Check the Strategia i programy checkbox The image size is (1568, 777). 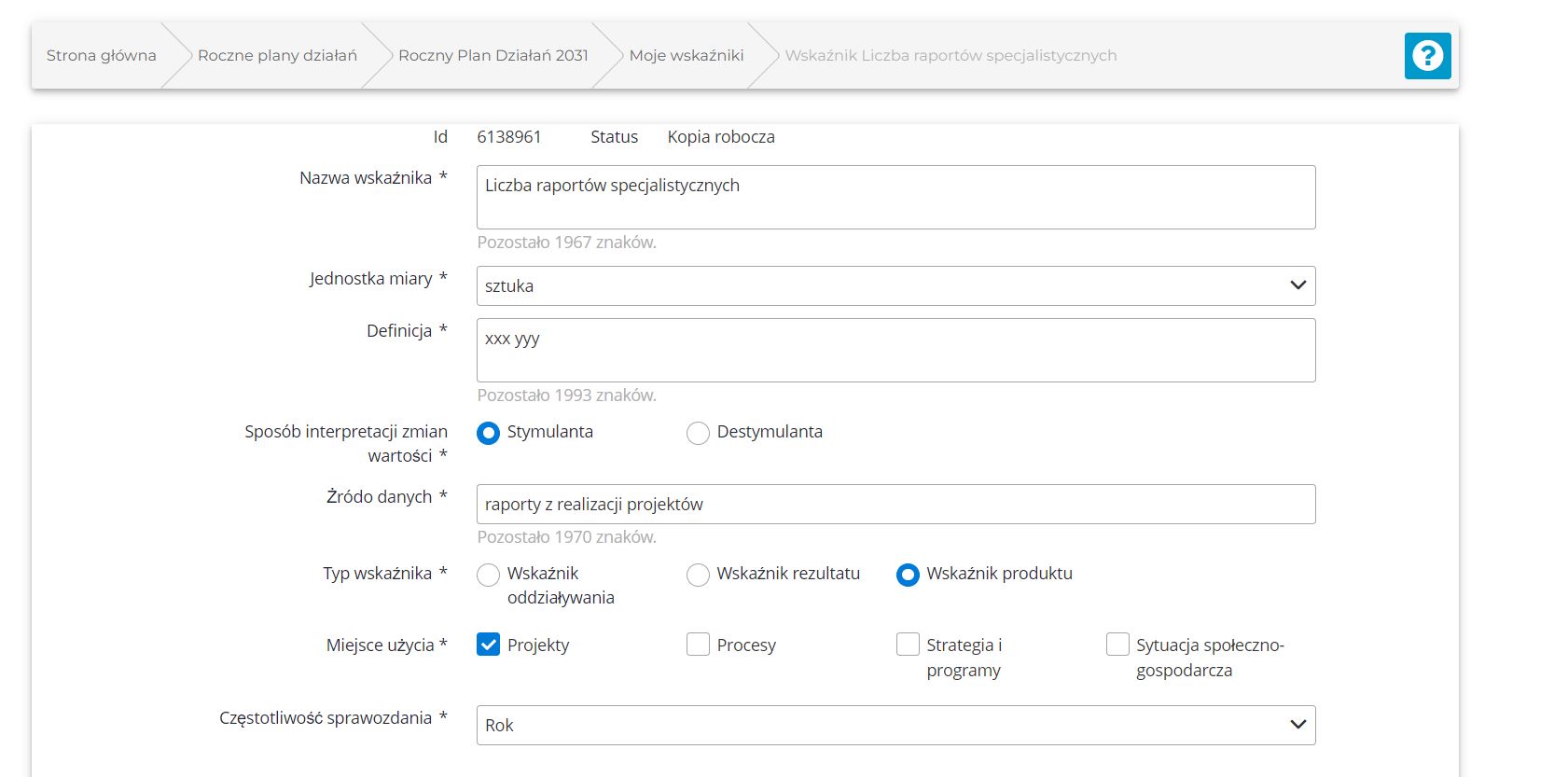908,645
